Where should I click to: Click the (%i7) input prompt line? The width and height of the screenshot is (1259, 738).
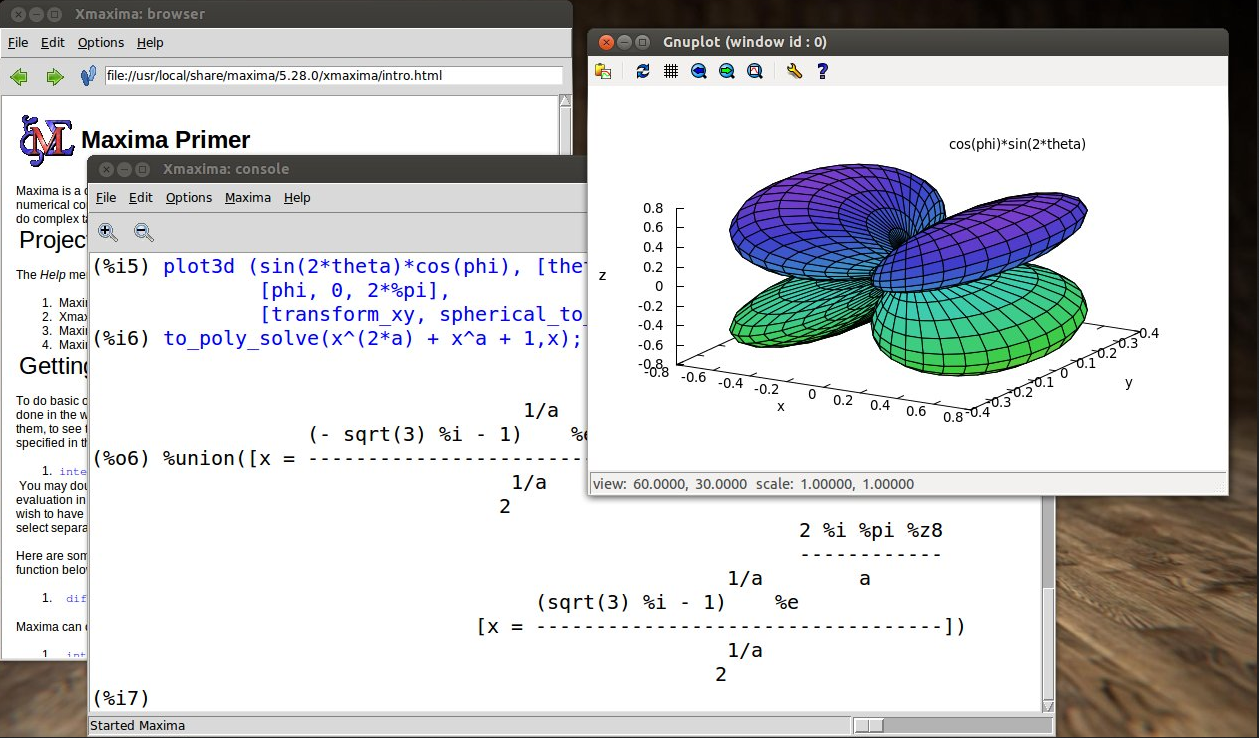click(120, 697)
